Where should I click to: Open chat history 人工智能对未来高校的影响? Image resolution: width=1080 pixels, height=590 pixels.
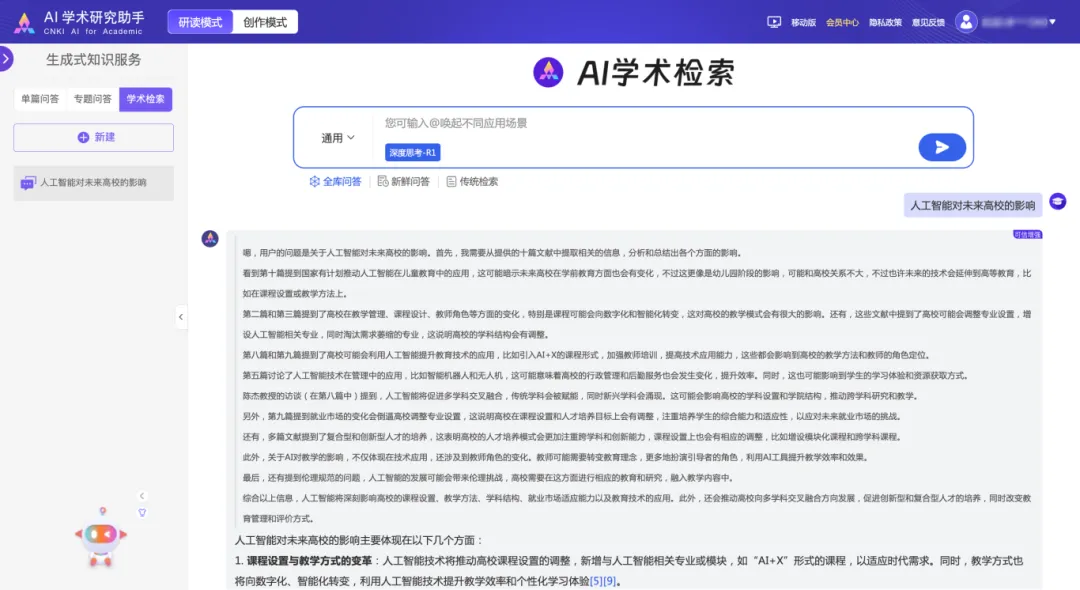pyautogui.click(x=94, y=183)
